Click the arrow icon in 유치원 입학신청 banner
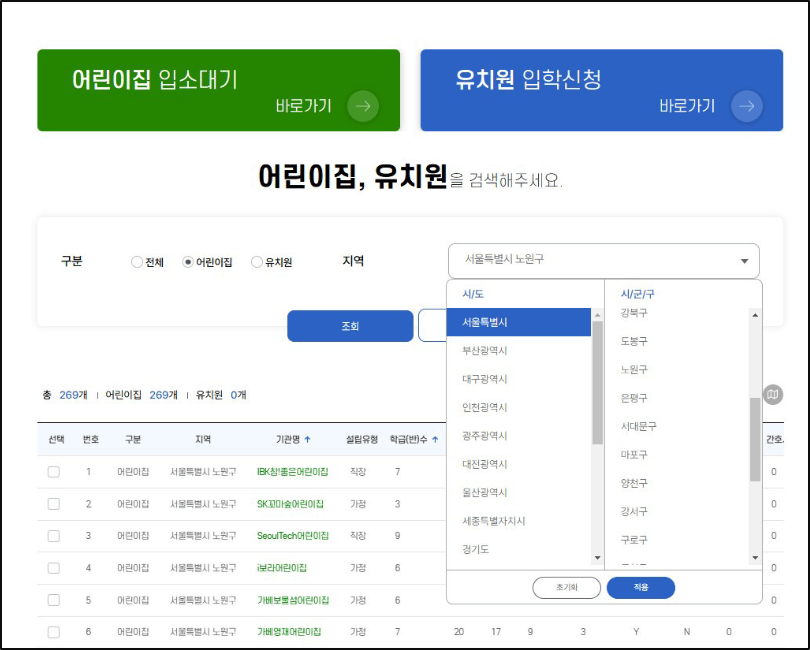 click(748, 106)
